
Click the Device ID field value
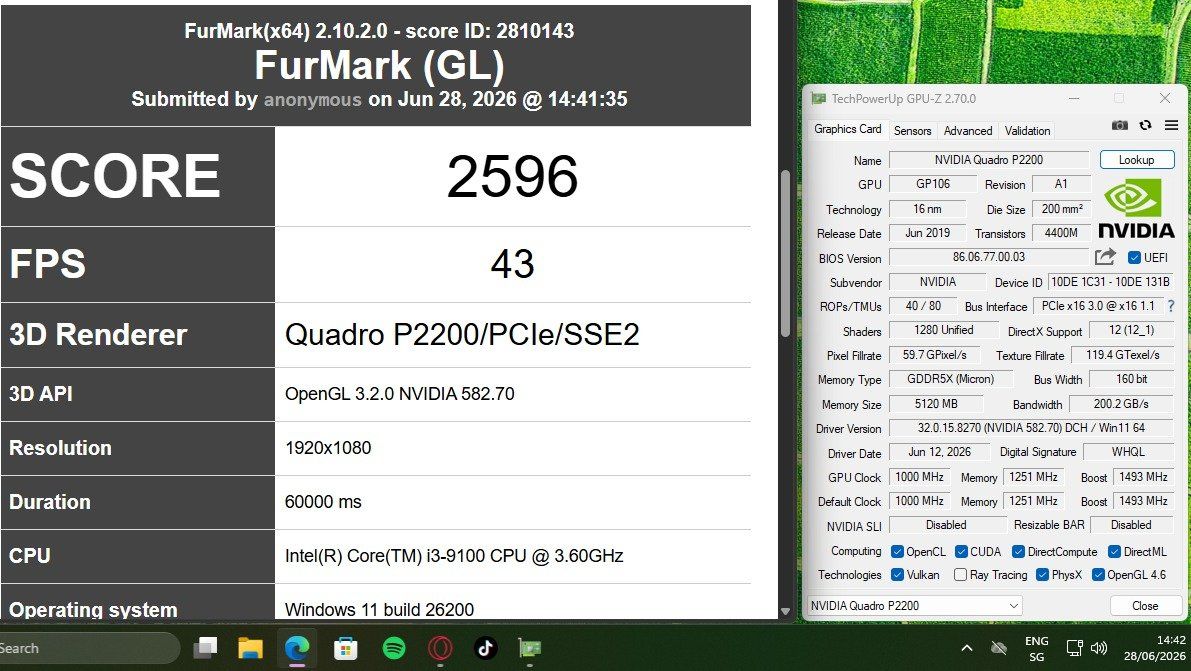(1110, 282)
